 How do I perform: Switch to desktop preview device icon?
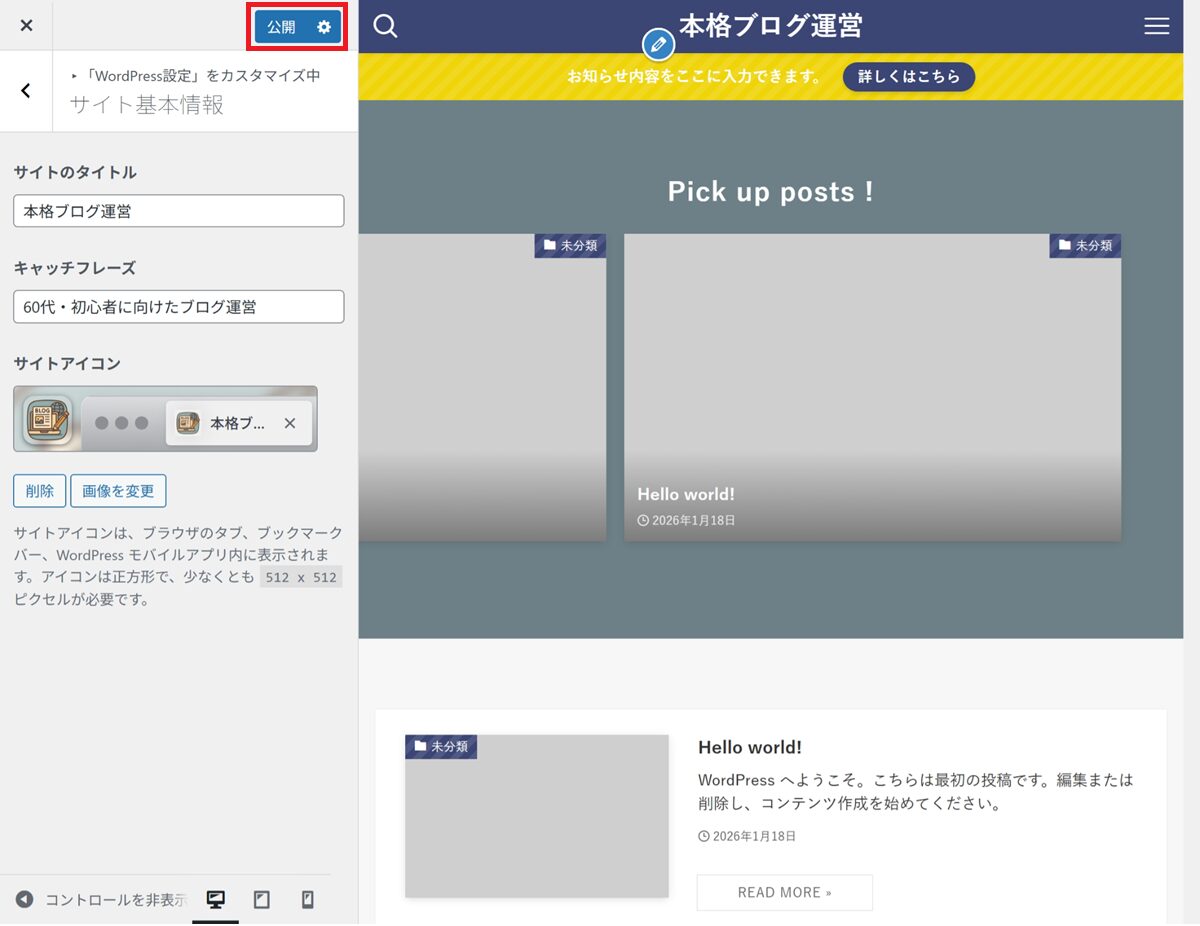pos(215,900)
